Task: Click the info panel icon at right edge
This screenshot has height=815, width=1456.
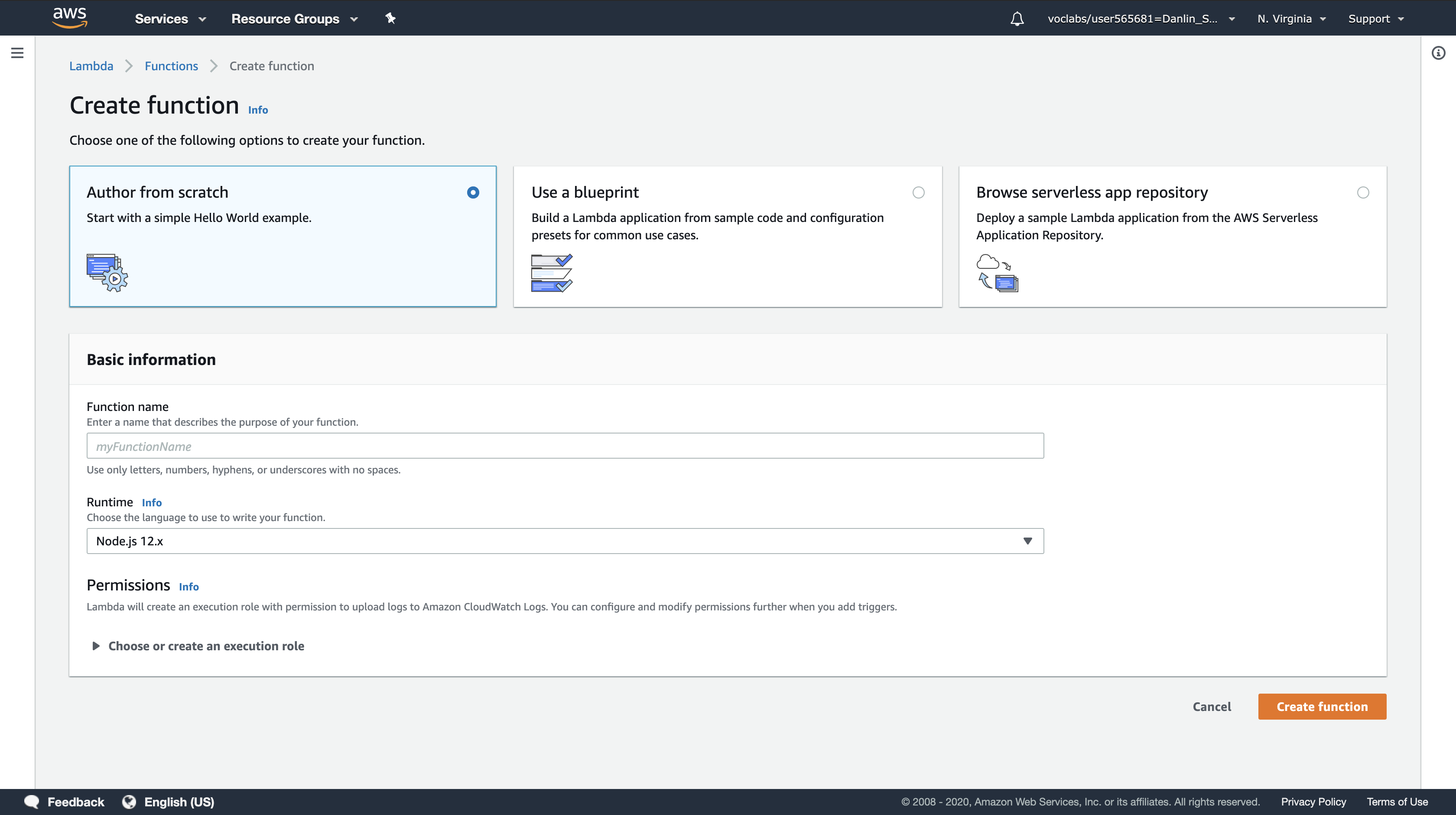Action: [1438, 53]
